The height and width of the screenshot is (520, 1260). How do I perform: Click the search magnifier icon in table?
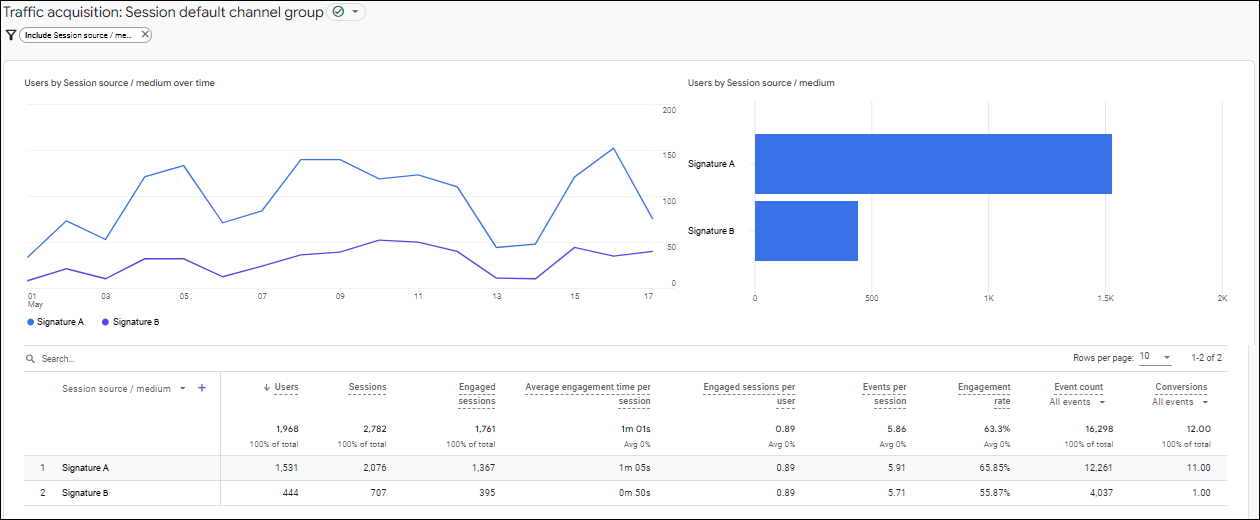point(31,358)
